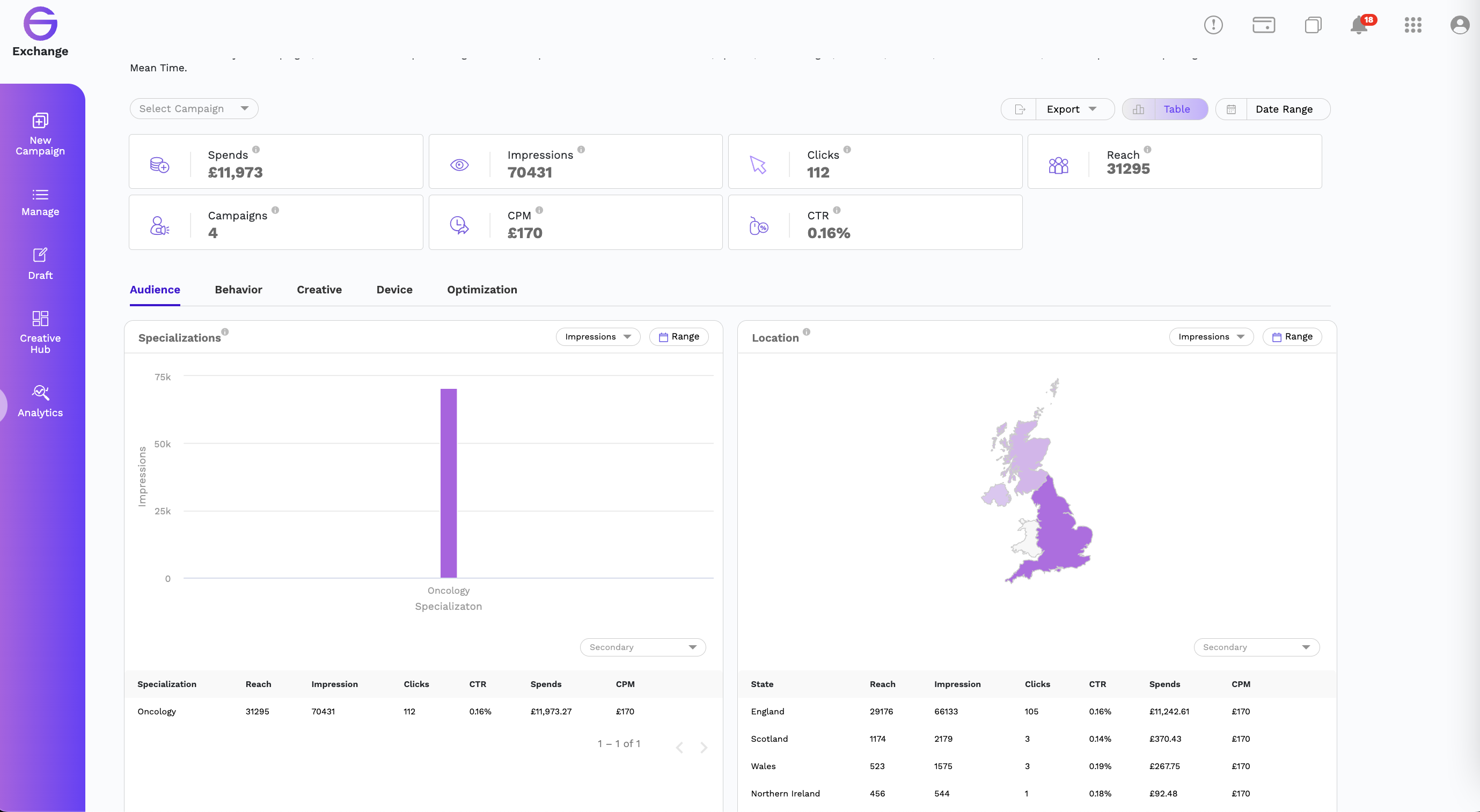Switch view from Table to chart mode
Image resolution: width=1480 pixels, height=812 pixels.
(x=1138, y=109)
